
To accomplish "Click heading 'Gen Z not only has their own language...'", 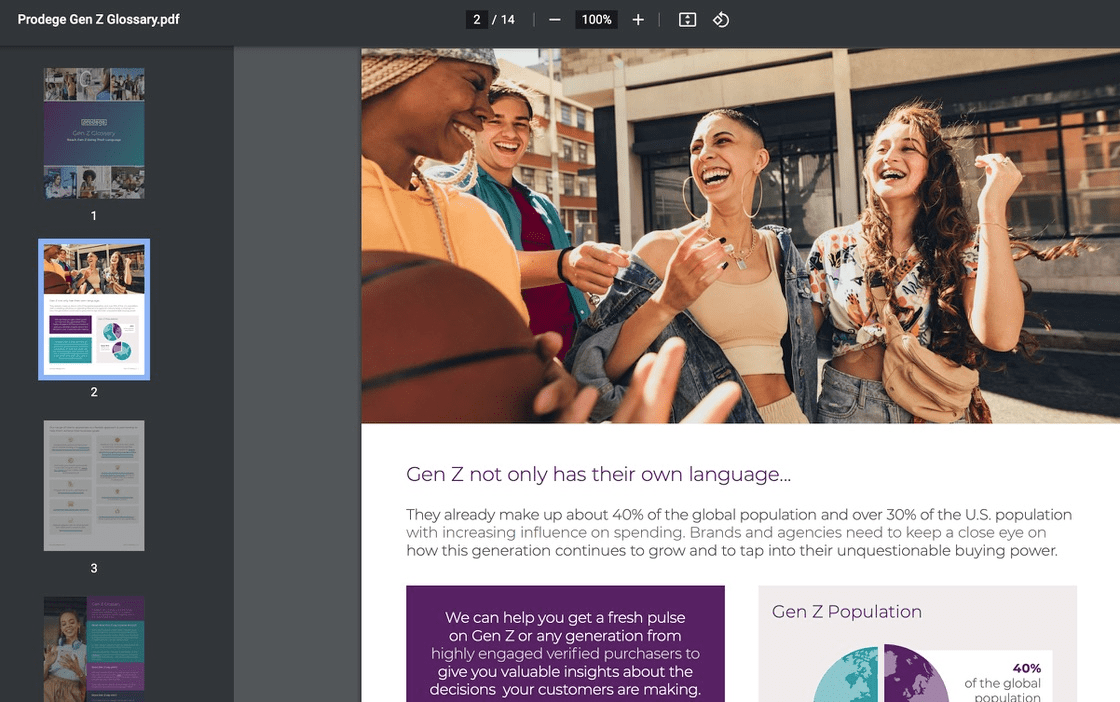I will (599, 474).
